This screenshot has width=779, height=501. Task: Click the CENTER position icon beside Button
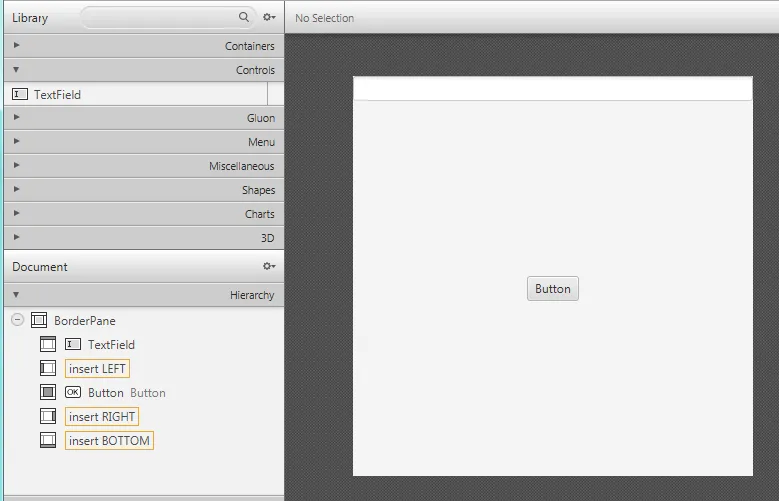(x=48, y=392)
